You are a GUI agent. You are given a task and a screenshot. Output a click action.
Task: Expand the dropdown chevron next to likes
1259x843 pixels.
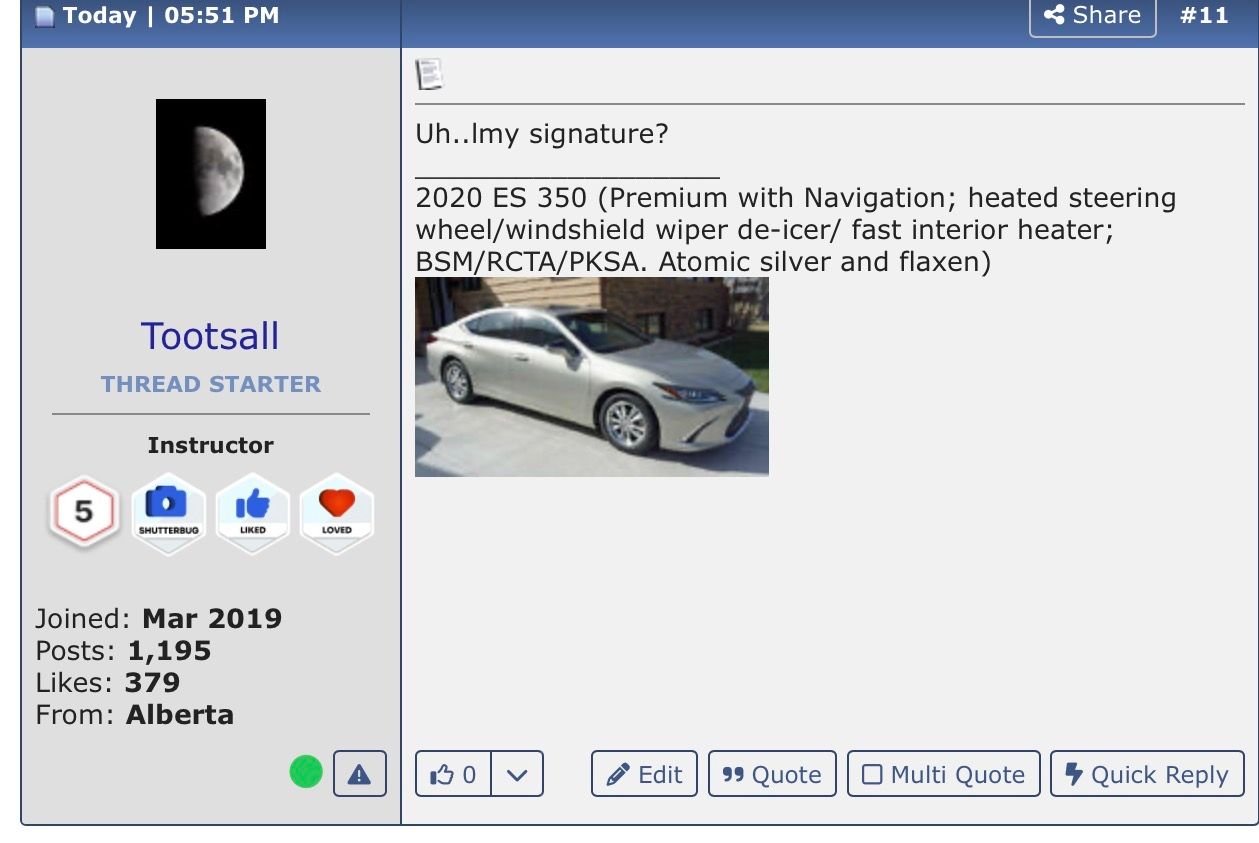517,774
